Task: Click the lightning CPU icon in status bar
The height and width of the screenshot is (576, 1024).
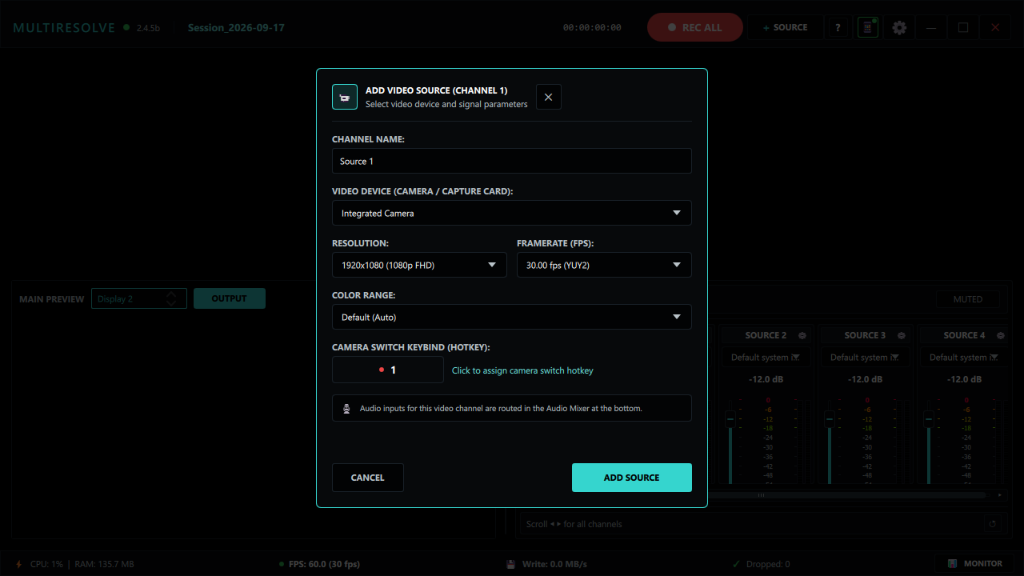Action: click(18, 564)
